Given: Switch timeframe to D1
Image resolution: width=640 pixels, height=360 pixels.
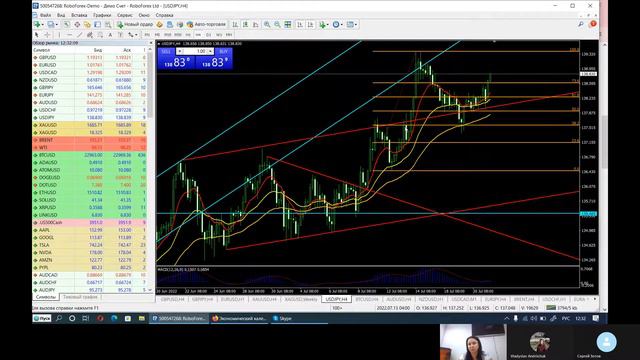Looking at the screenshot, I should click(209, 35).
